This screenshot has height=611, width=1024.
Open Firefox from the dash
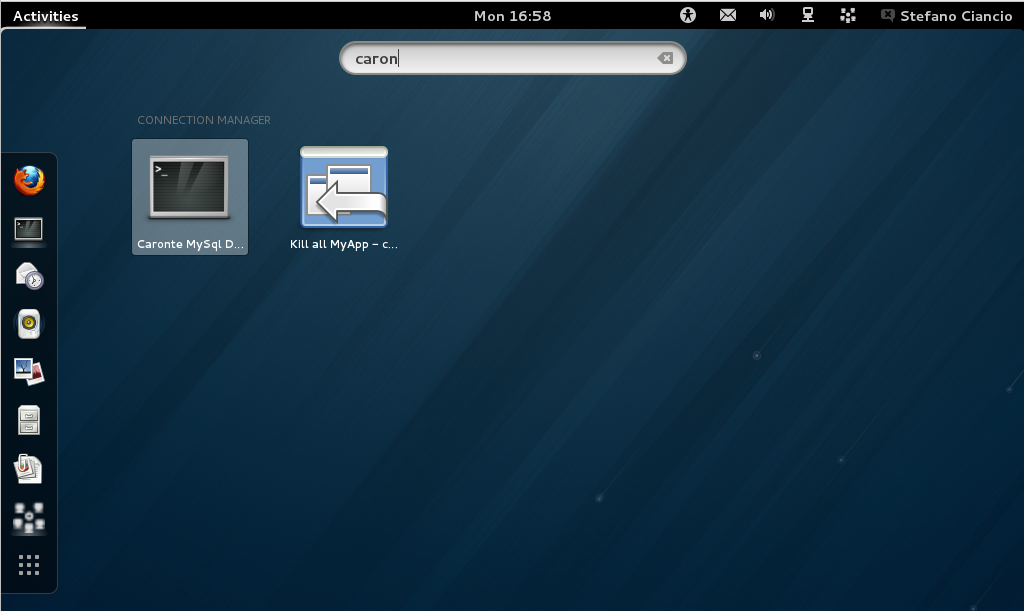(x=29, y=181)
